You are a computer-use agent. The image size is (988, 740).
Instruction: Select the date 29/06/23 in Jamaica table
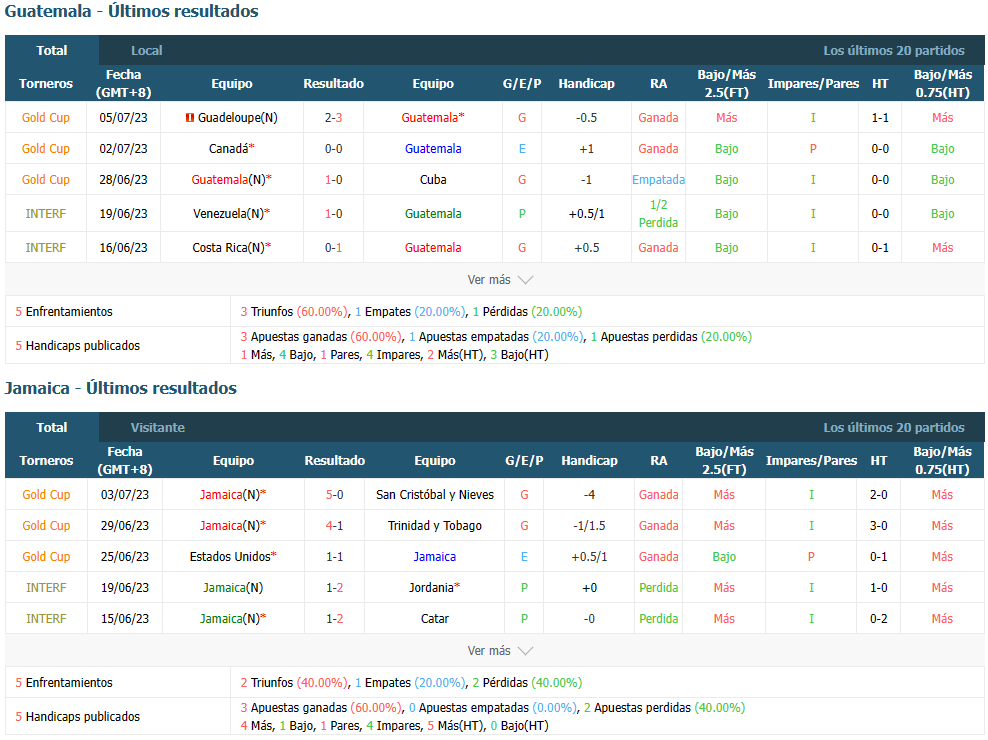(125, 526)
